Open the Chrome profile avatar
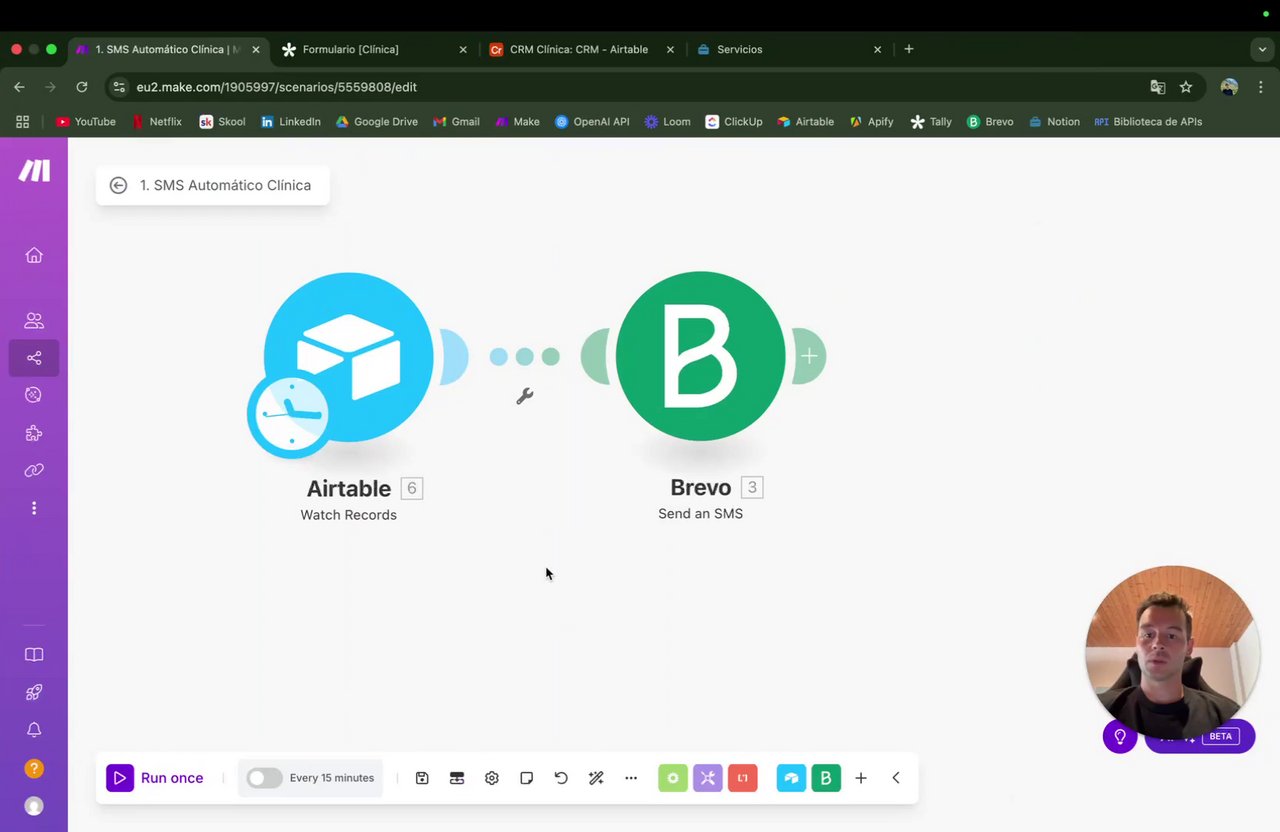This screenshot has height=832, width=1280. point(1230,87)
